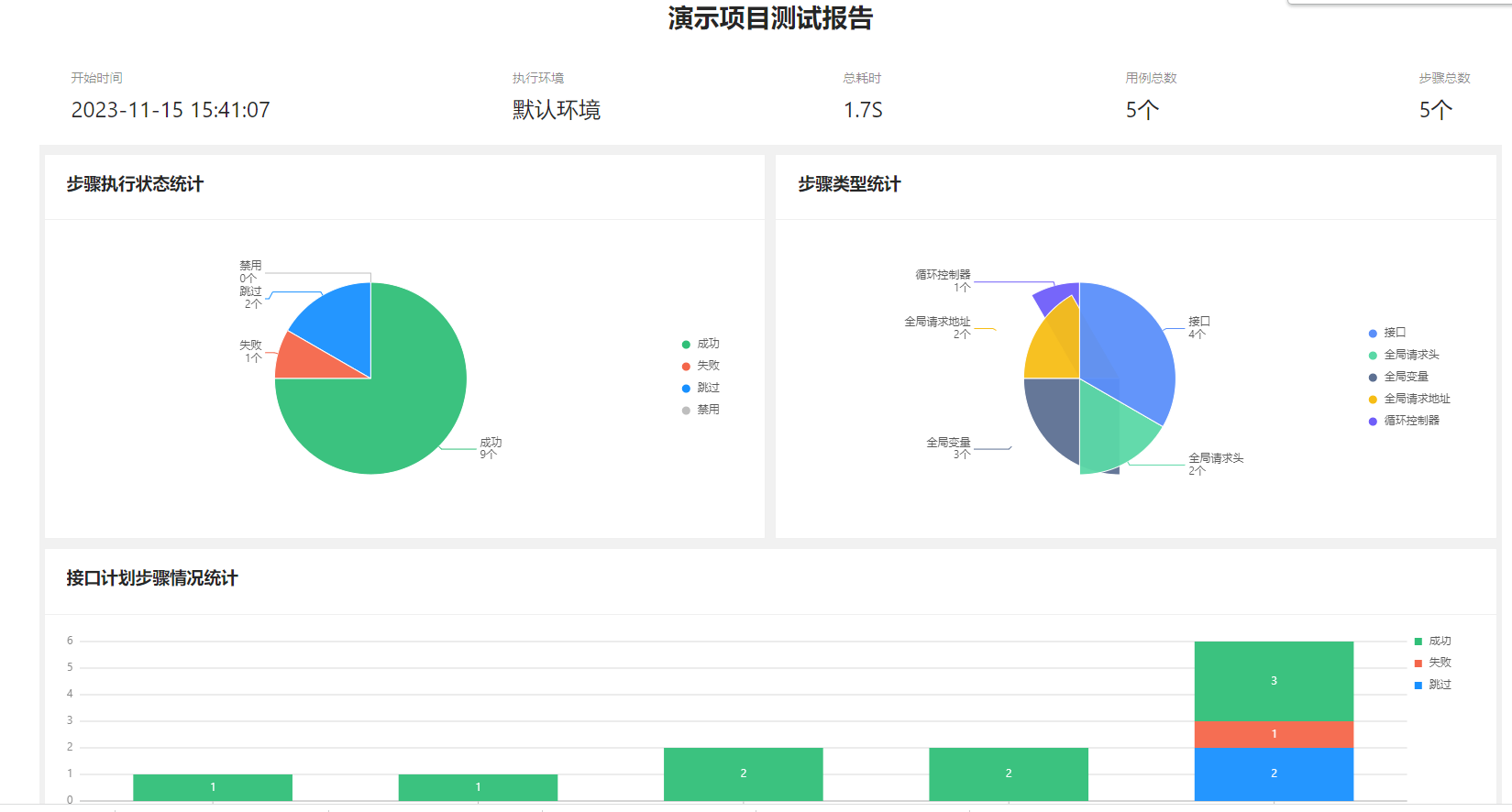
Task: Click the 5个 value under 用例总数
Action: (x=1142, y=110)
